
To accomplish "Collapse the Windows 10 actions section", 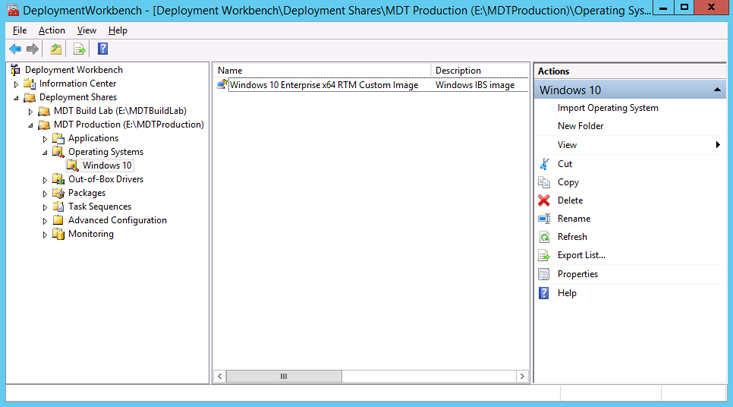I will click(718, 90).
